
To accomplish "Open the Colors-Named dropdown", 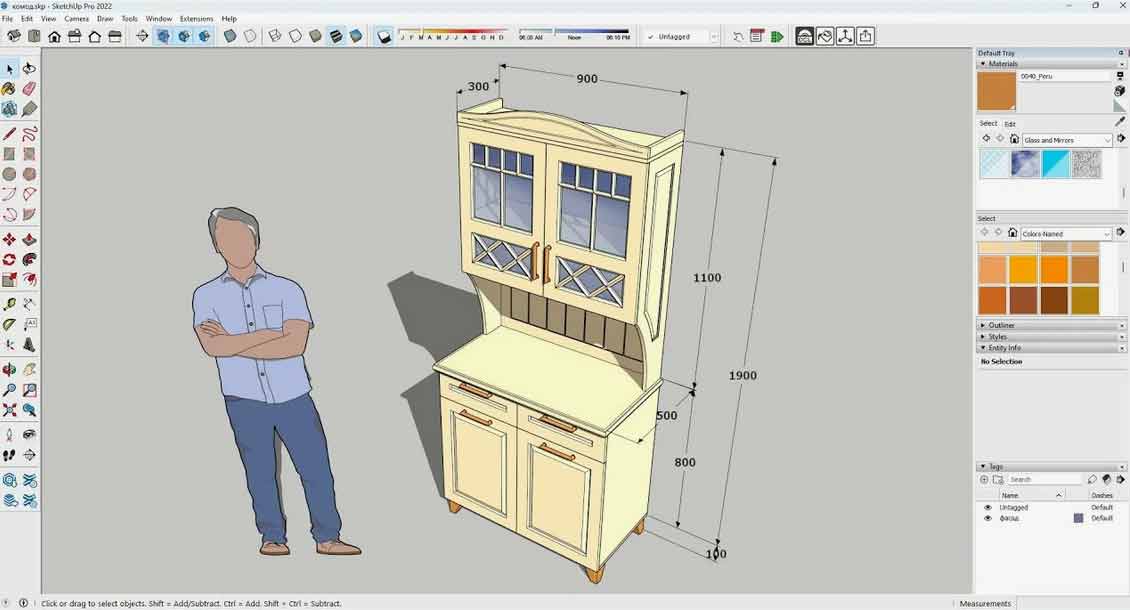I will [x=1067, y=234].
